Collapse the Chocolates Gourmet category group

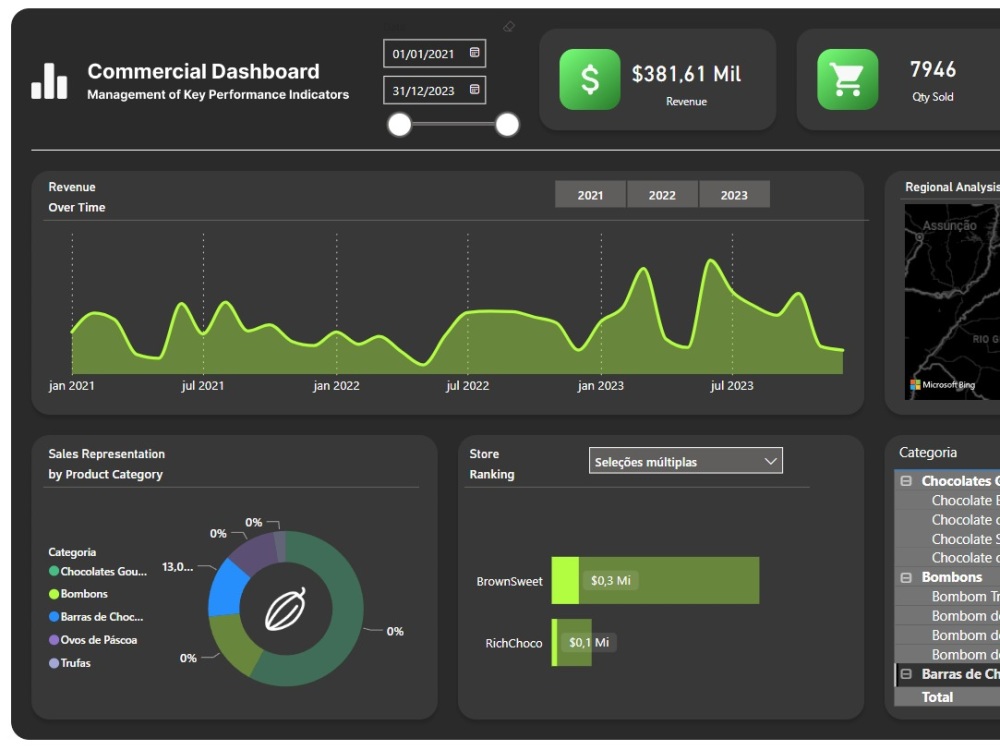[x=905, y=481]
